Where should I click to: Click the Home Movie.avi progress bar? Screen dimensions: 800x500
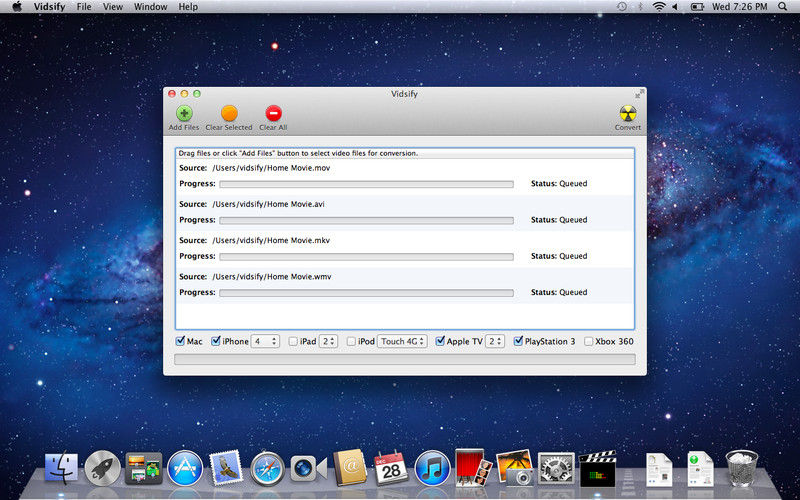click(366, 220)
